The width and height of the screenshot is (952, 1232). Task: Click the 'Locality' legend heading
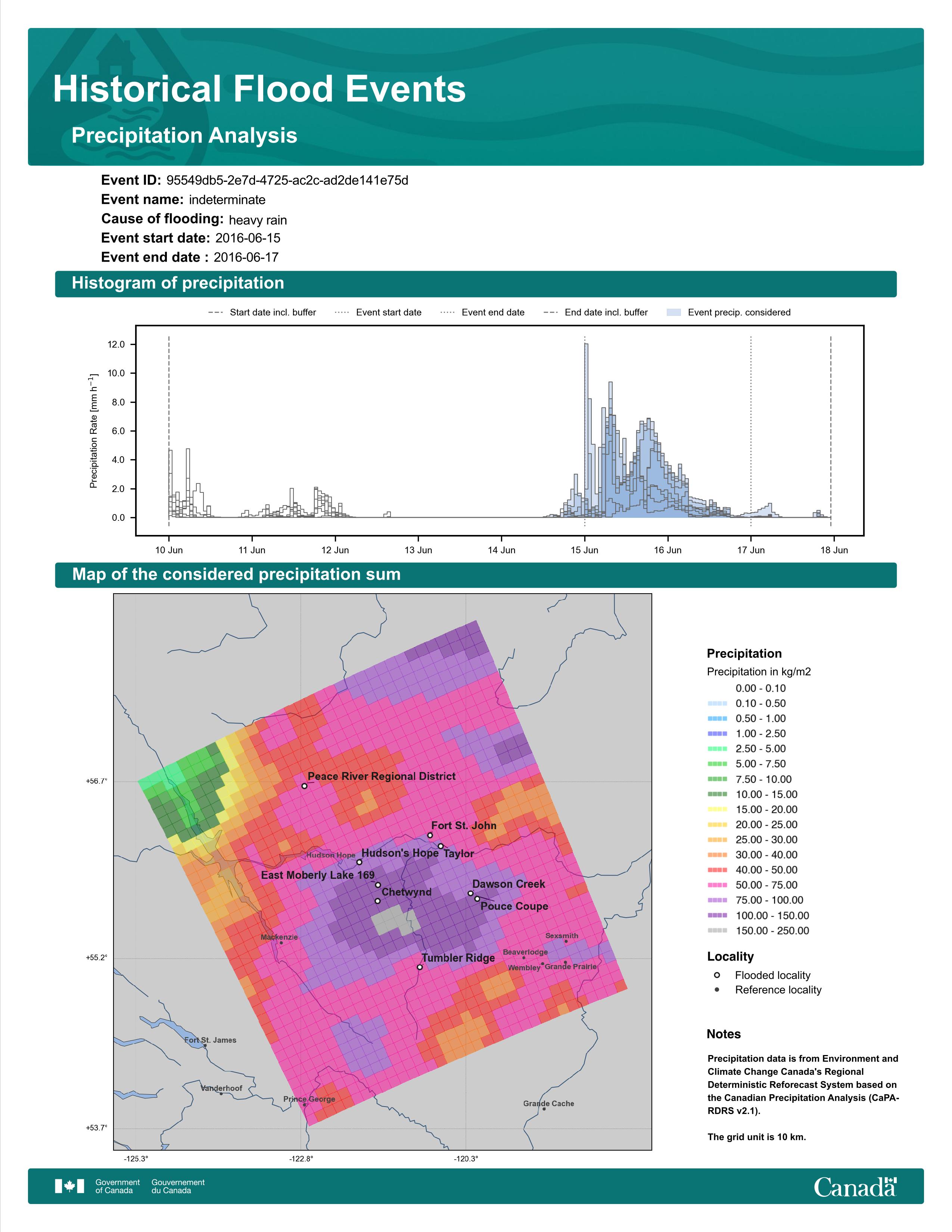click(x=730, y=957)
